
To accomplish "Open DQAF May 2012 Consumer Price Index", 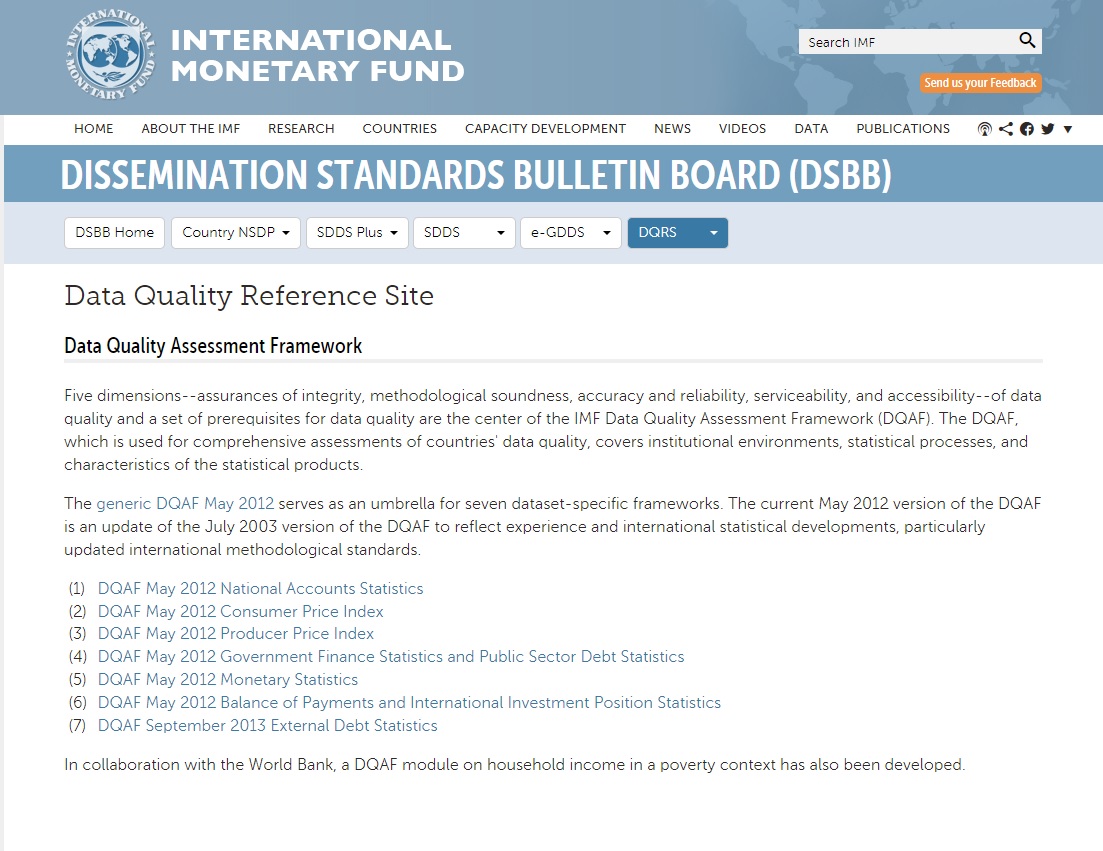I will [241, 612].
